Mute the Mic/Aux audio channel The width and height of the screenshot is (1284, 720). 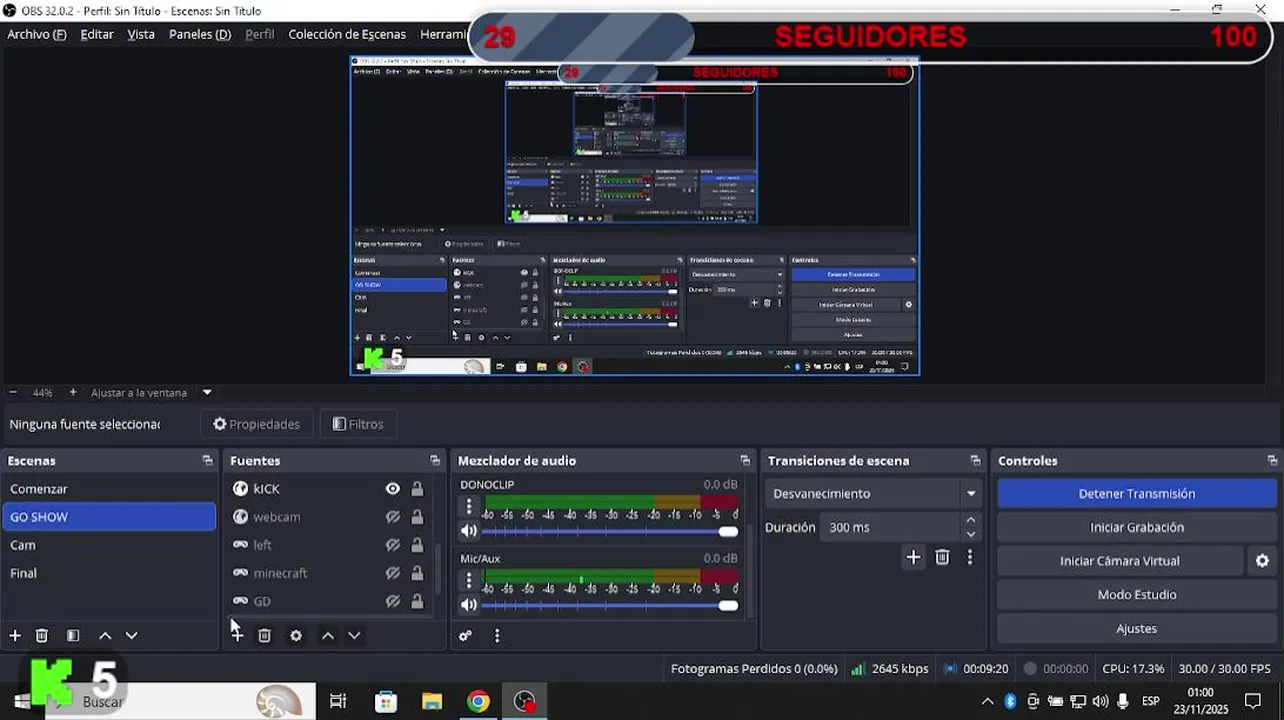pyautogui.click(x=468, y=605)
